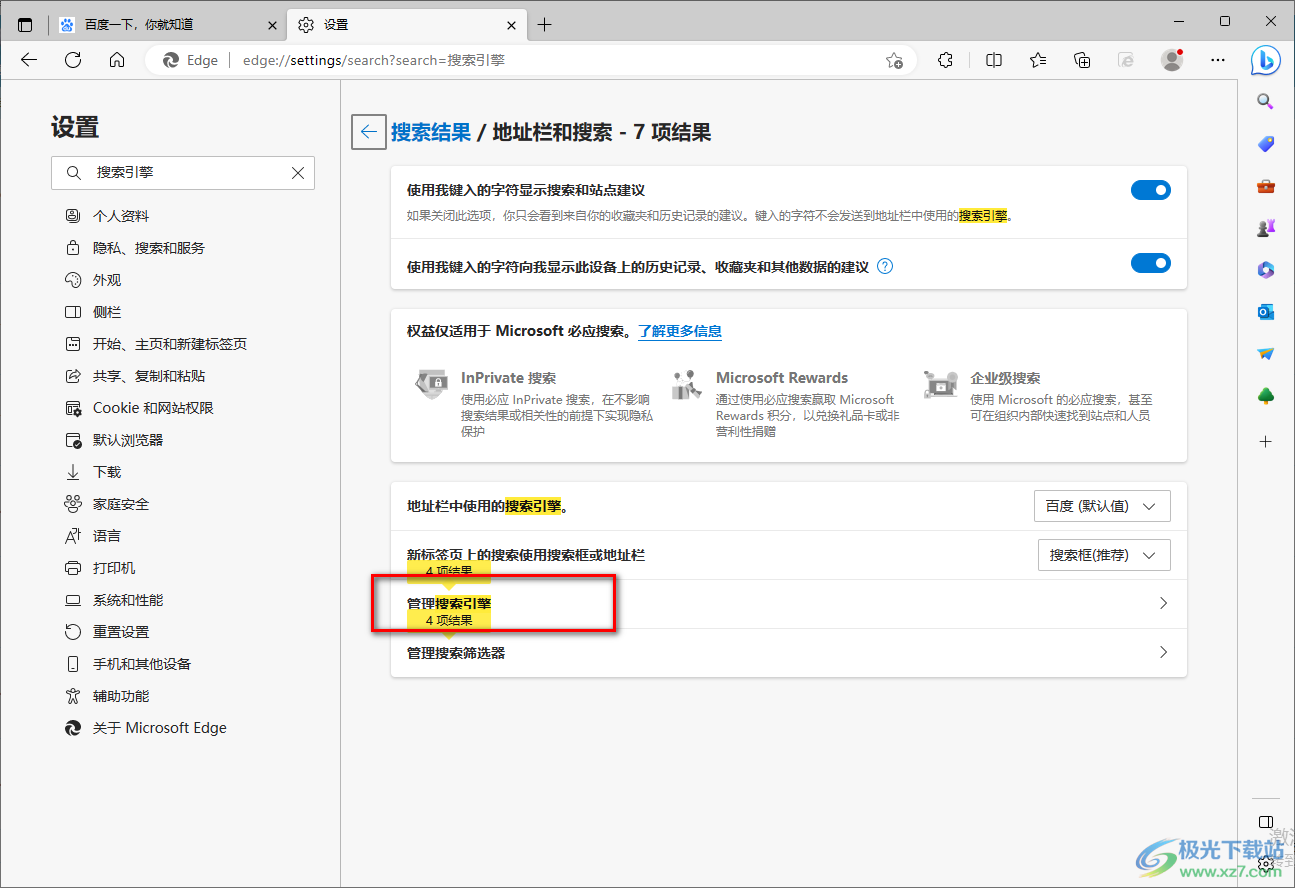
Task: Open the Favorites list icon
Action: [1038, 60]
